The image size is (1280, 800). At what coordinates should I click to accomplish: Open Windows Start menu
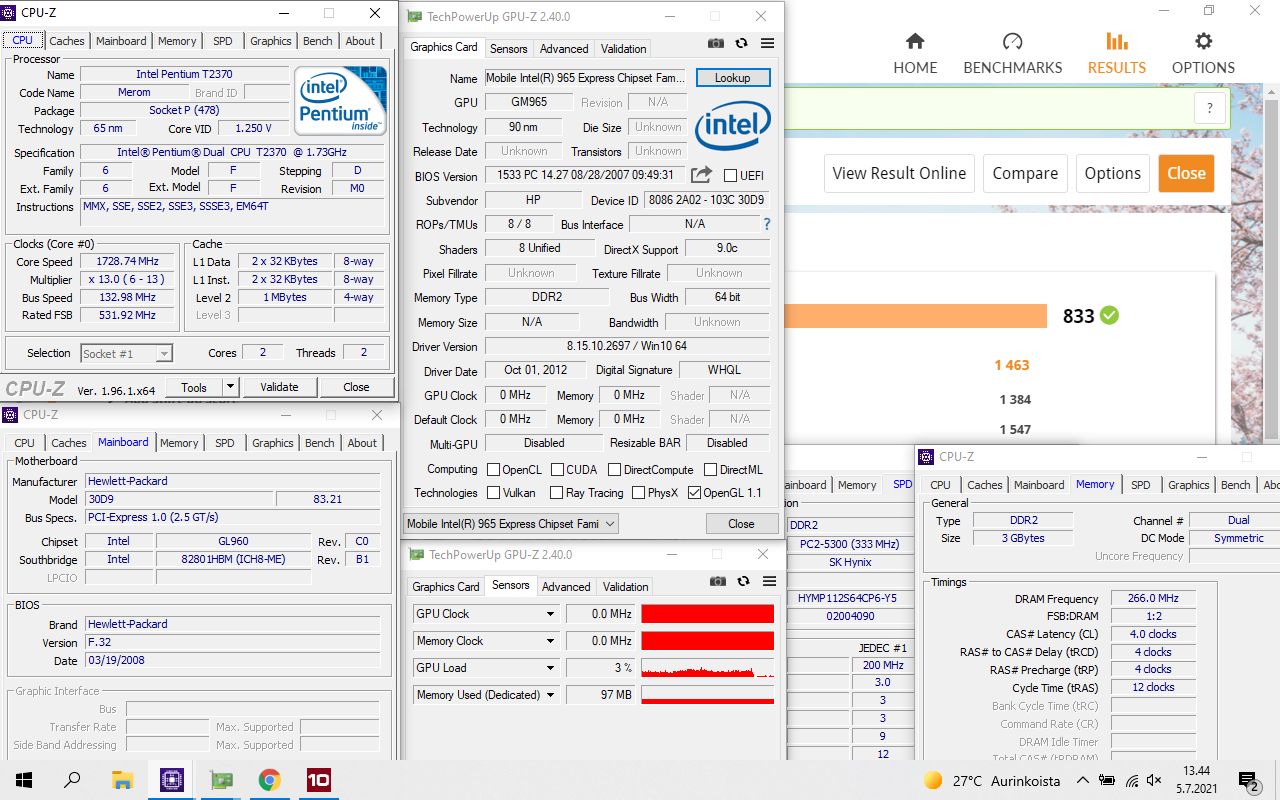(x=23, y=780)
